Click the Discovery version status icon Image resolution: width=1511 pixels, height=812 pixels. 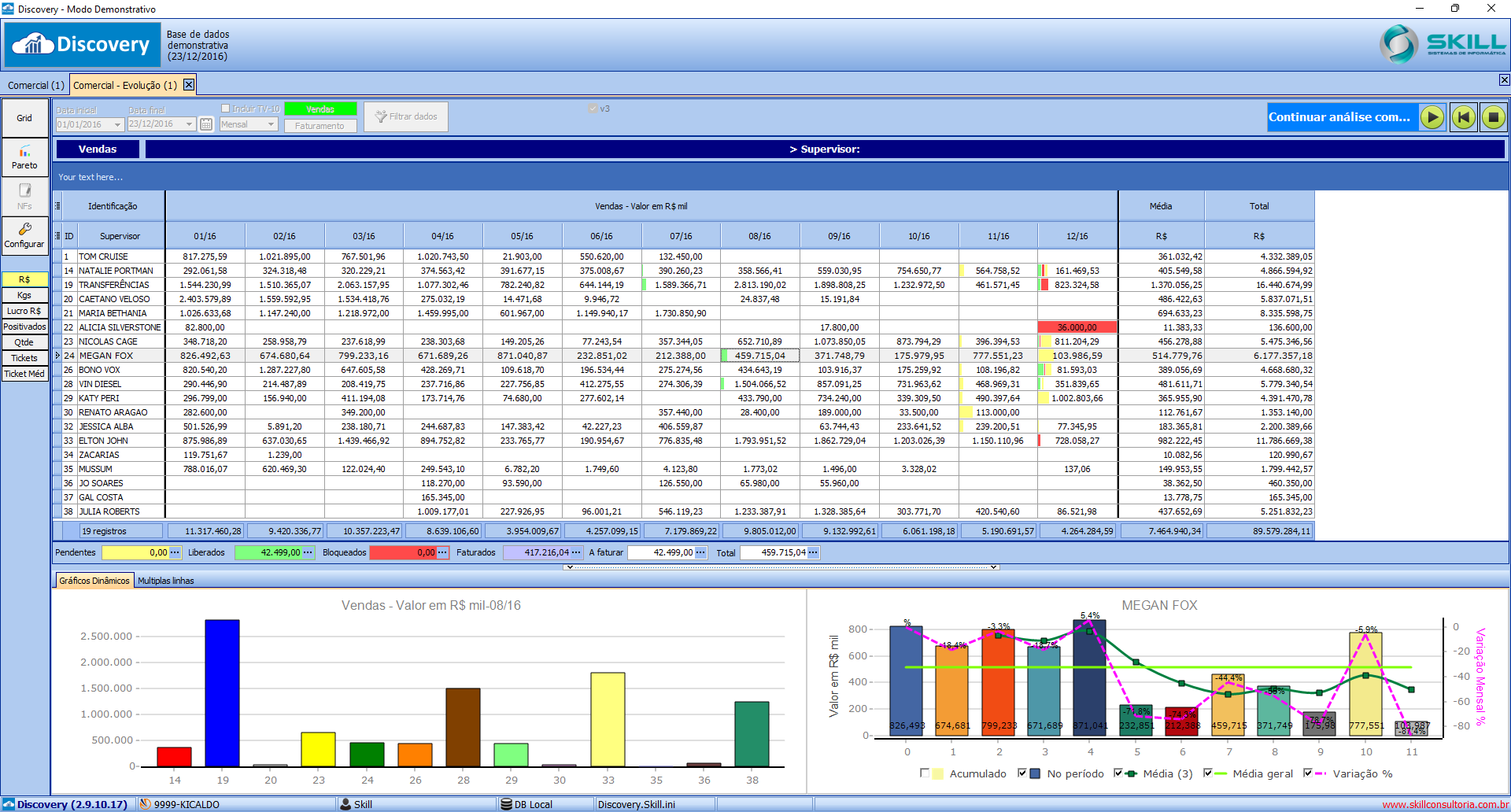point(9,804)
